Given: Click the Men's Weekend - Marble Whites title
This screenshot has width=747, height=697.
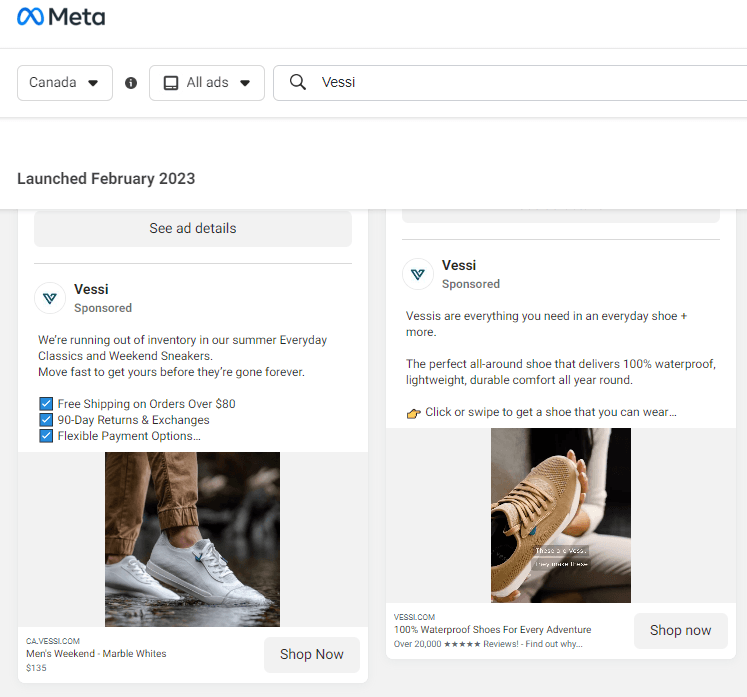Looking at the screenshot, I should point(96,654).
